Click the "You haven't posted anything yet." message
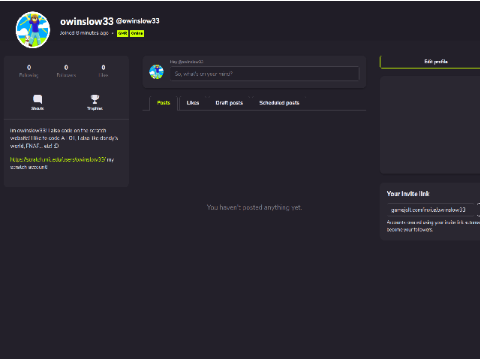This screenshot has width=480, height=360. 254,207
